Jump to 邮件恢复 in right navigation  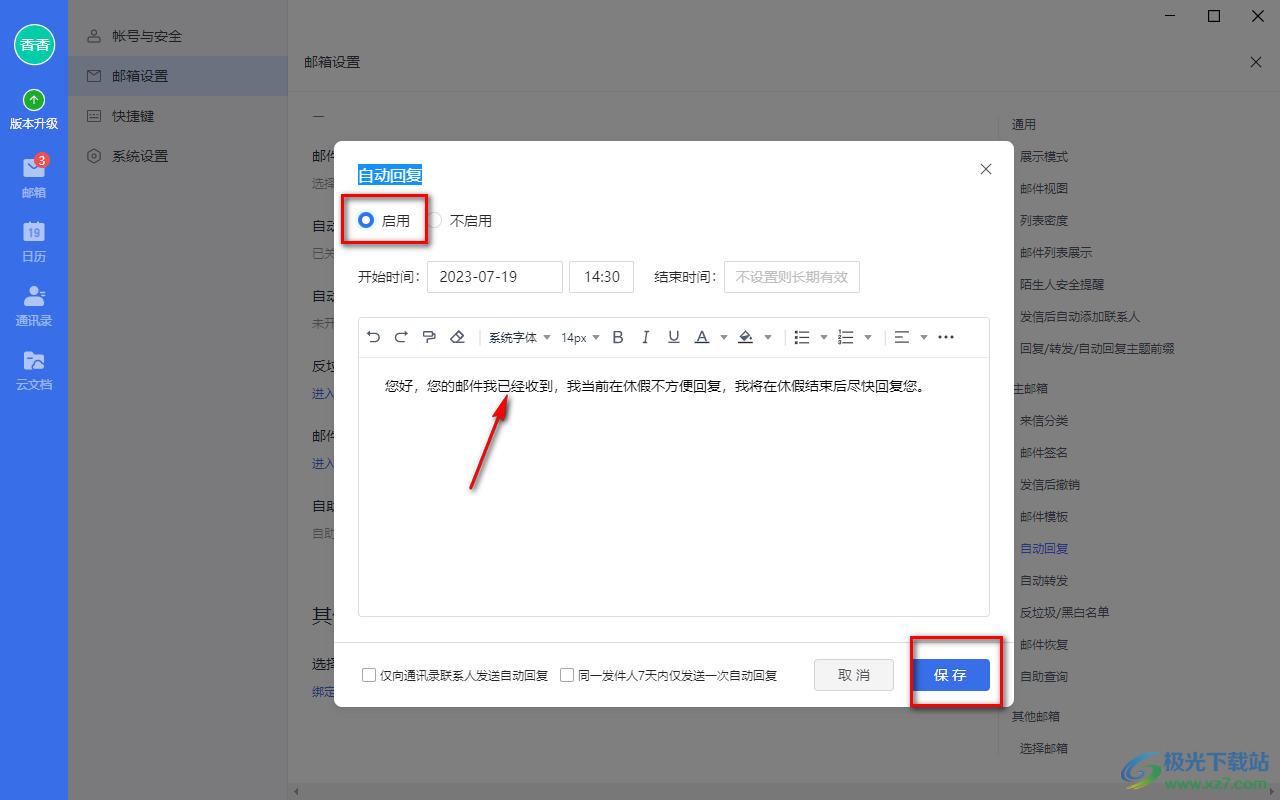coord(1044,645)
